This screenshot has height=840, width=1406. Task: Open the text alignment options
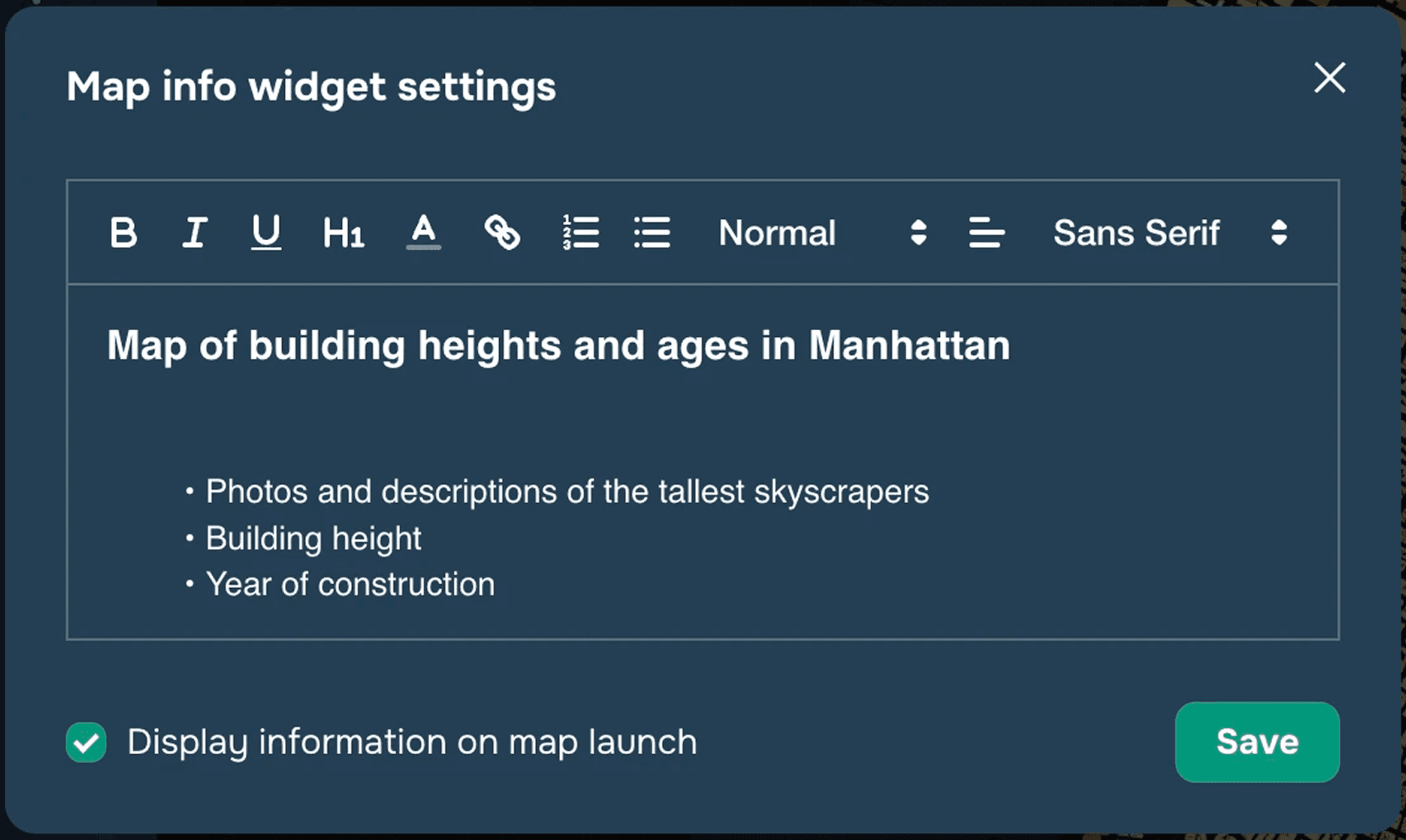tap(987, 232)
